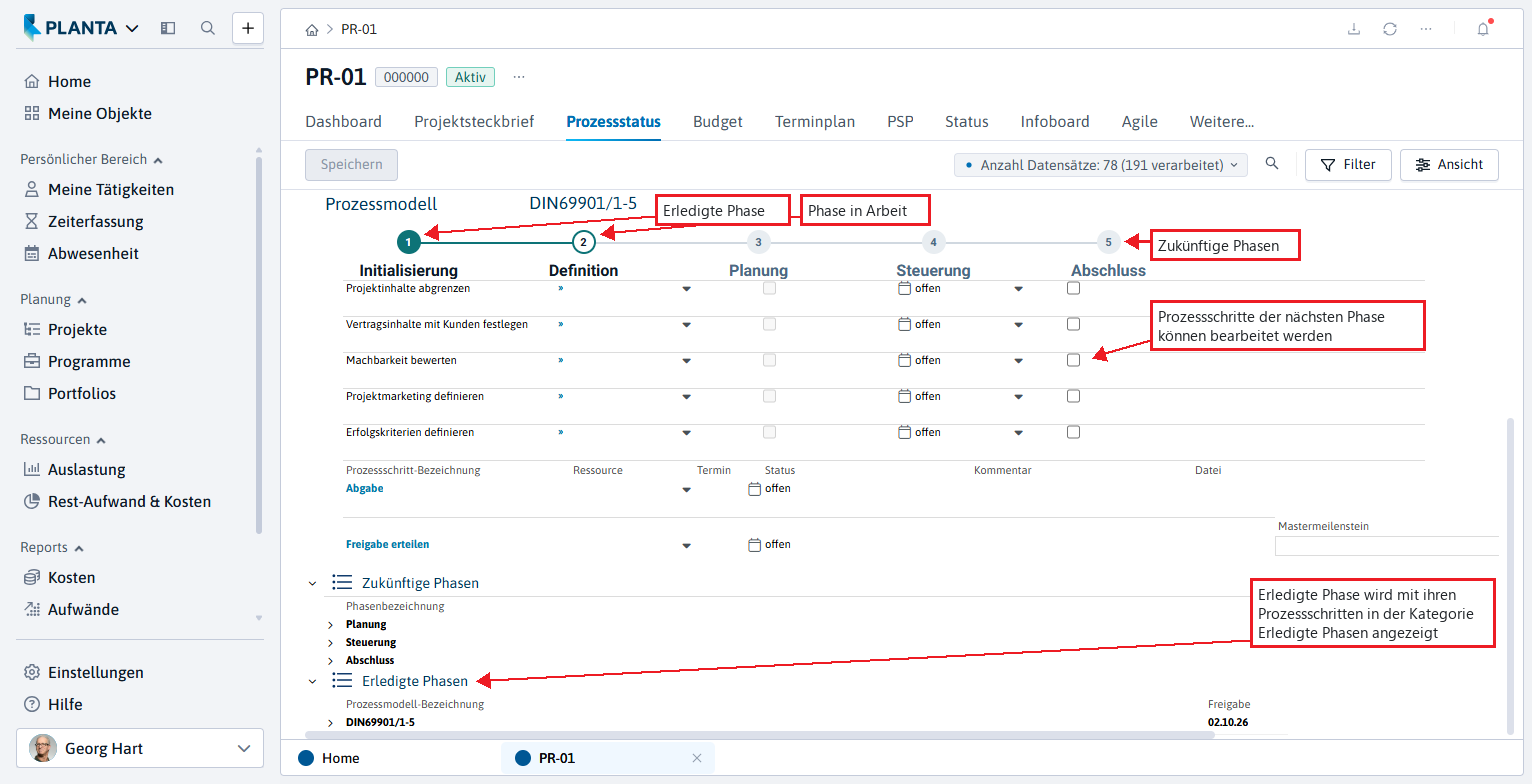Open resource dropdown for Machbarkeit bewerten
Image resolution: width=1532 pixels, height=784 pixels.
(686, 361)
